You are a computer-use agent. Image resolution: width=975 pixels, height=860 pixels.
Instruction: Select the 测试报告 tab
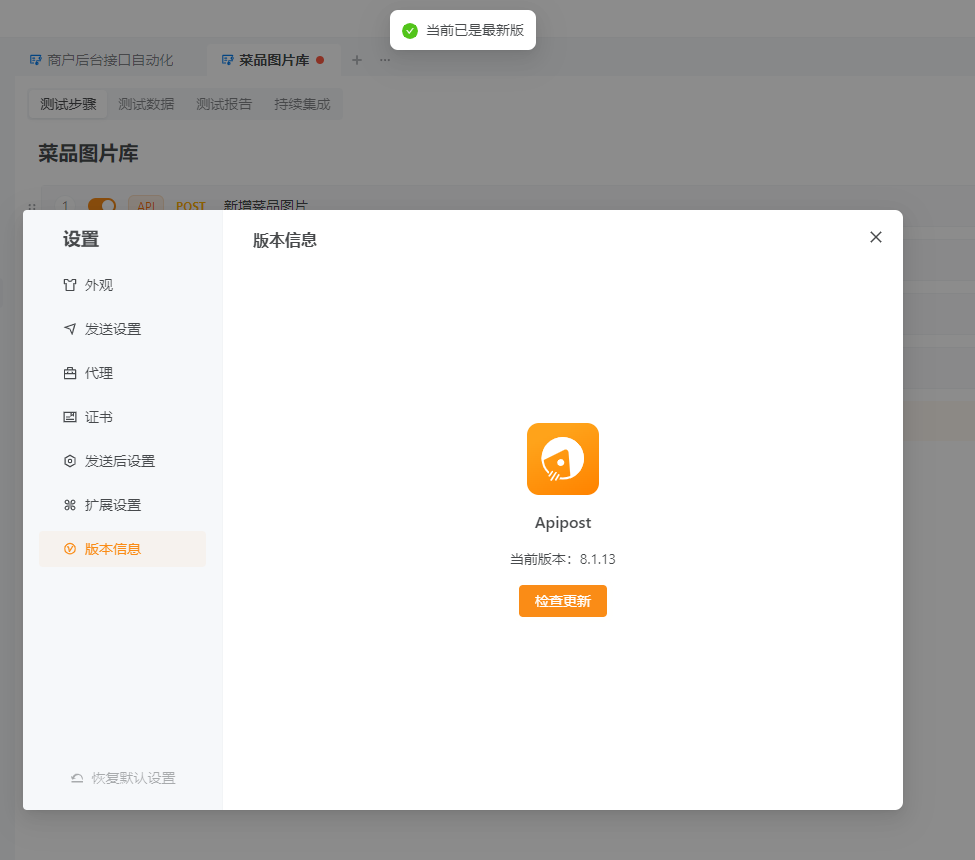tap(224, 104)
